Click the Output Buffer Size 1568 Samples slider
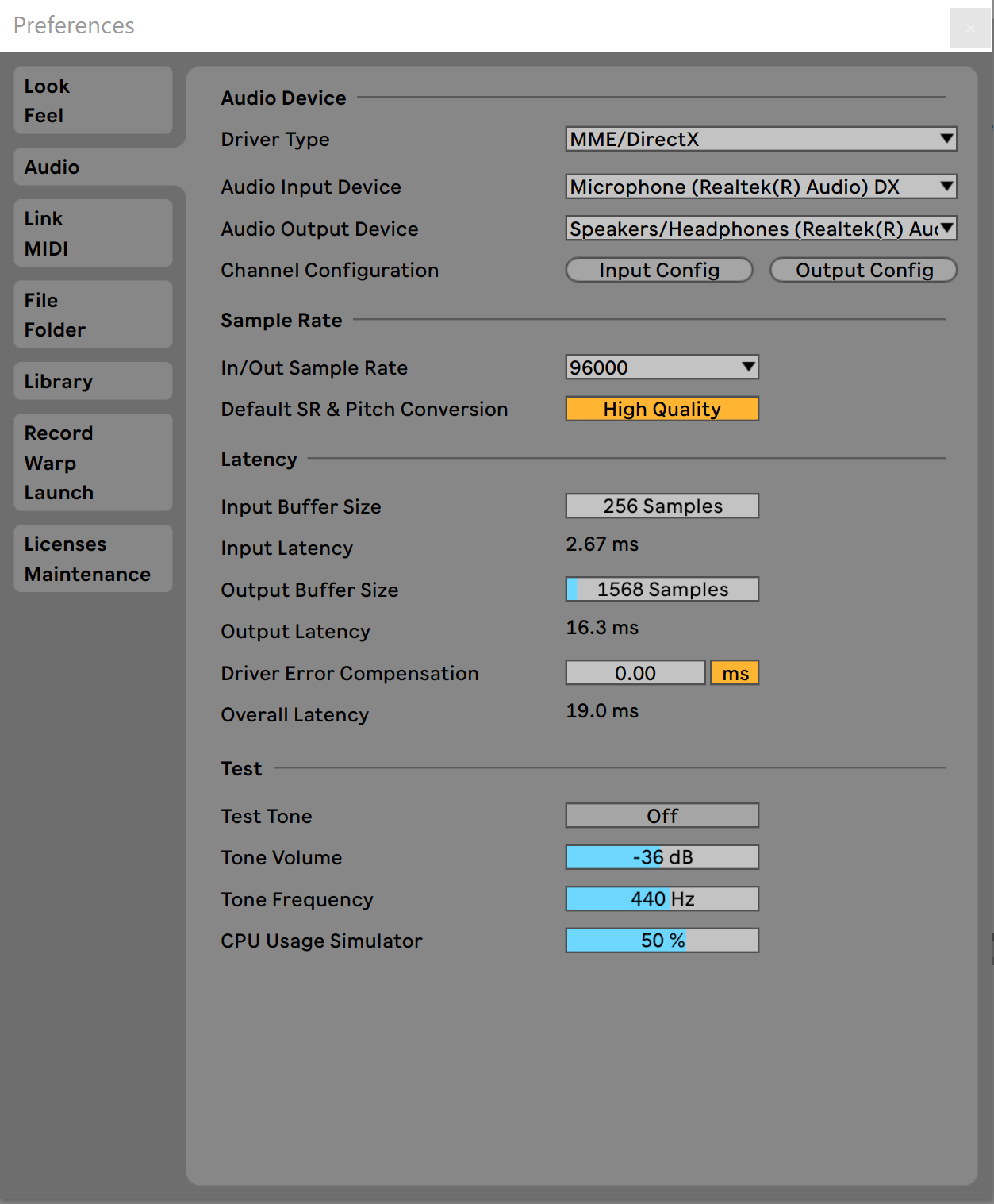994x1204 pixels. click(662, 589)
